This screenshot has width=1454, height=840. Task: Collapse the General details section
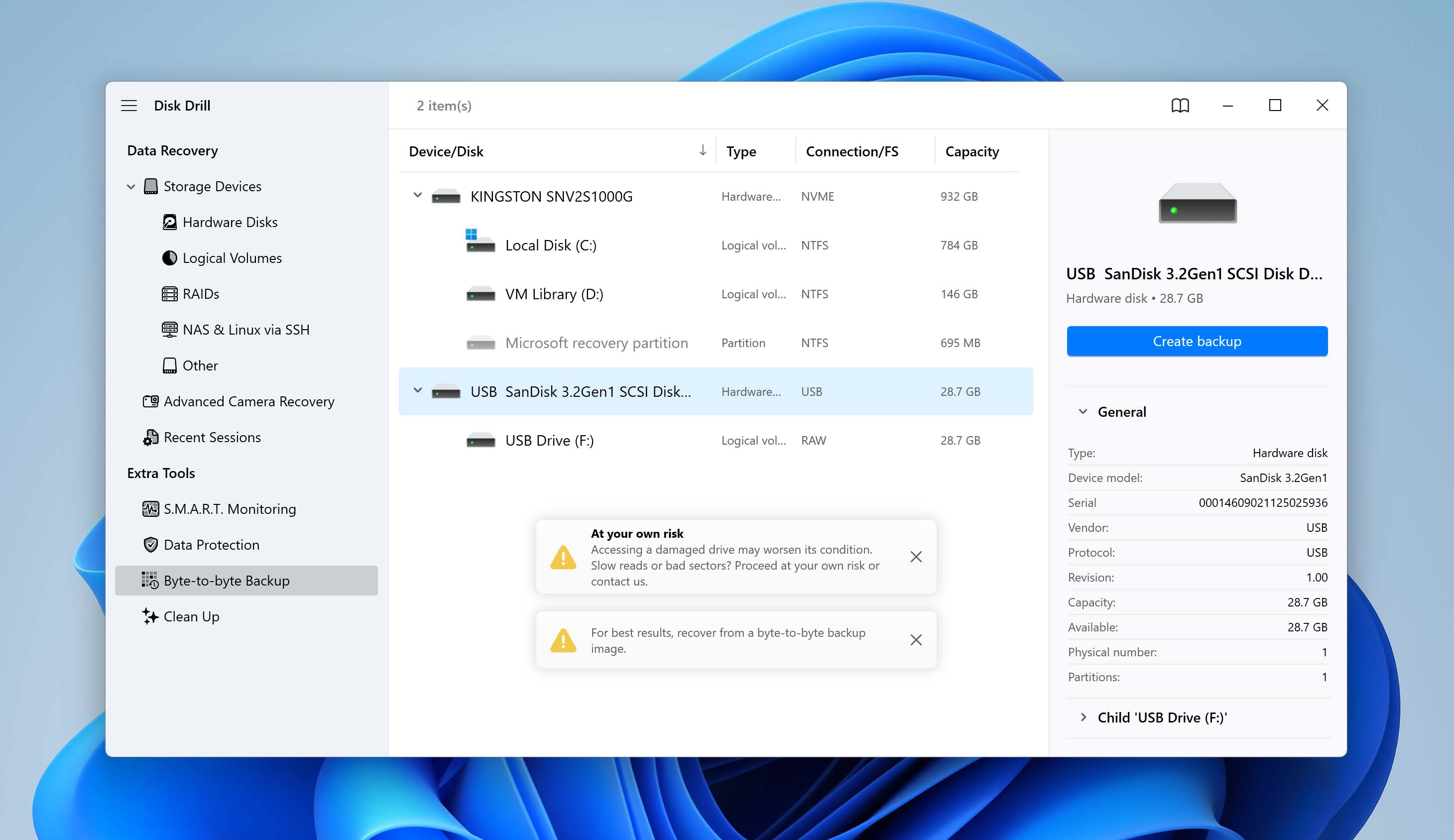(1083, 411)
